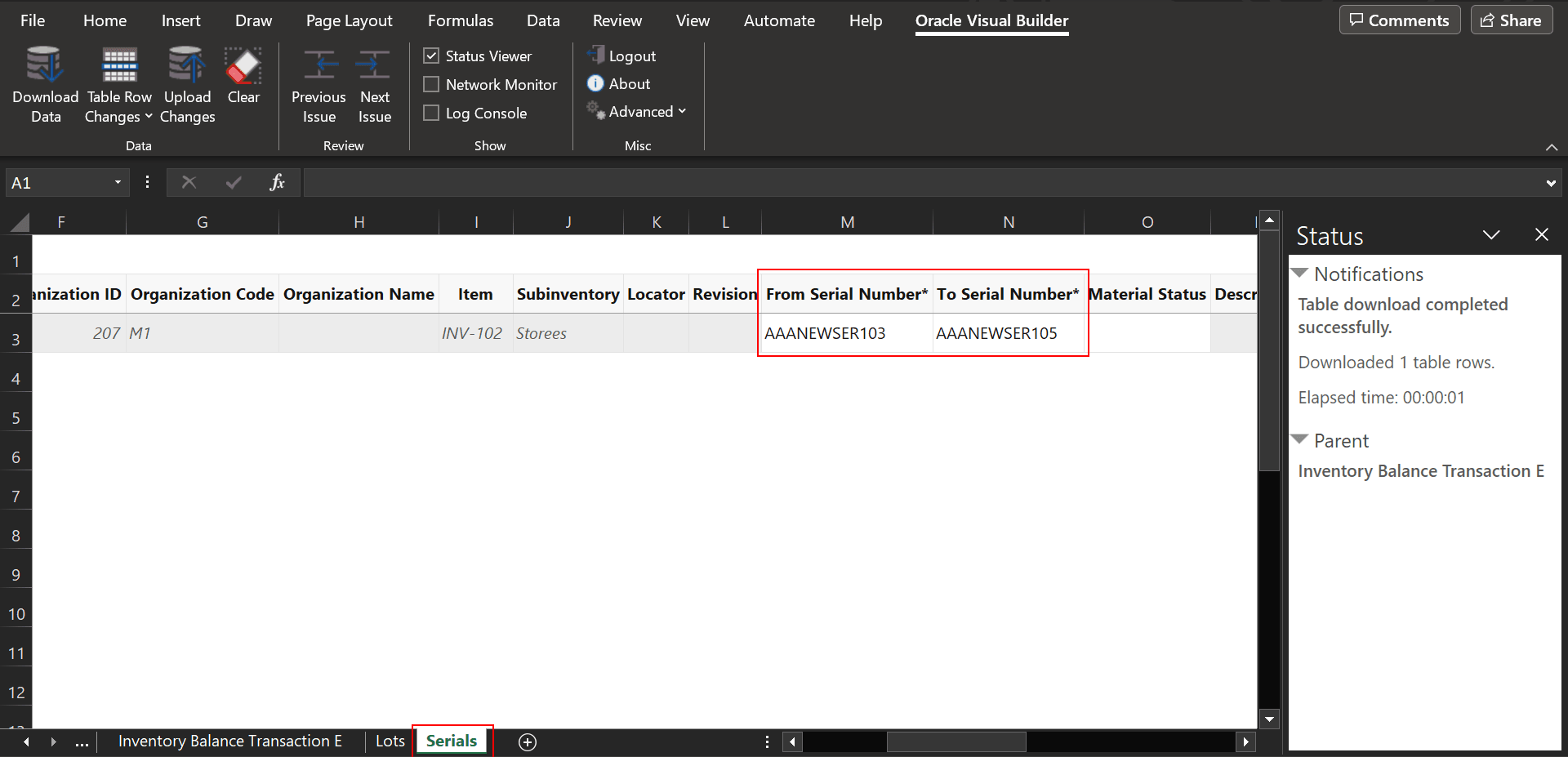
Task: Close the Status pane
Action: [x=1542, y=235]
